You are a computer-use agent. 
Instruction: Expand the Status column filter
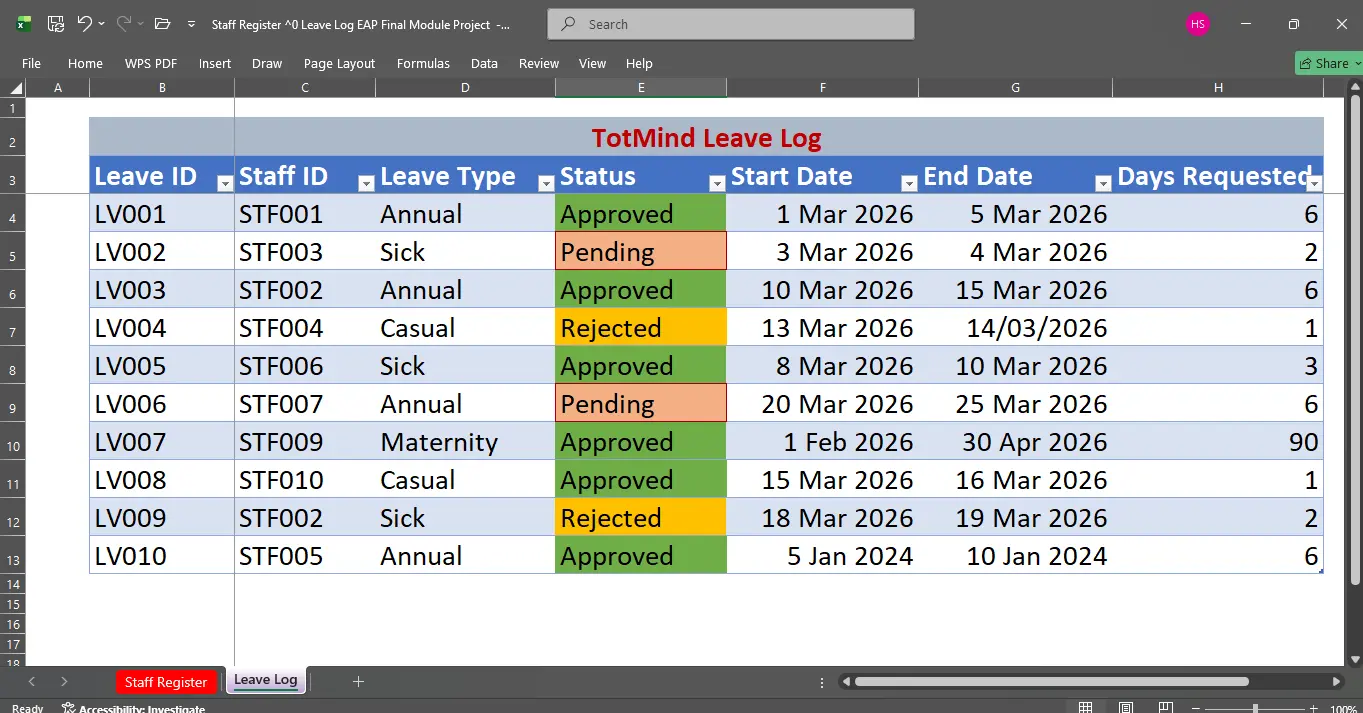point(717,183)
